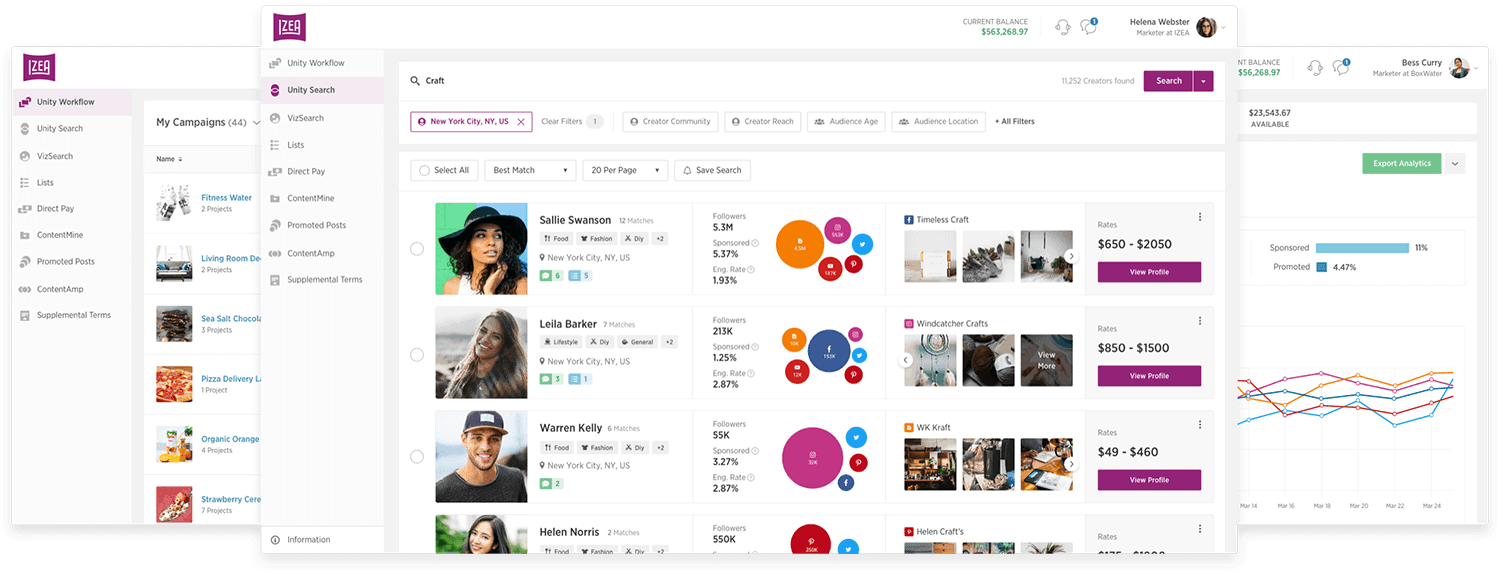The height and width of the screenshot is (574, 1500).
Task: Click the orange bubble in Sallie Swanson's row
Action: pos(800,245)
